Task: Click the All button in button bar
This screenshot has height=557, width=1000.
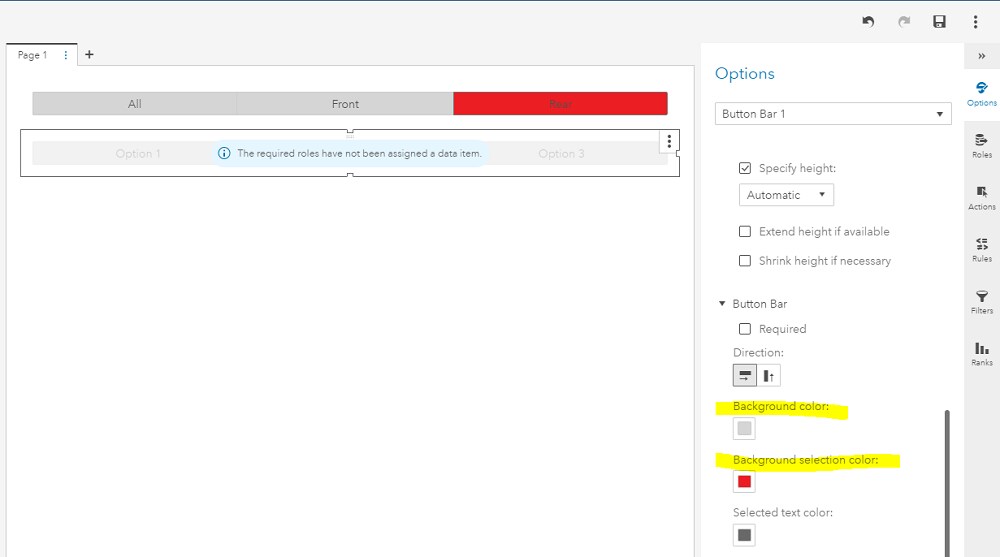Action: point(135,104)
